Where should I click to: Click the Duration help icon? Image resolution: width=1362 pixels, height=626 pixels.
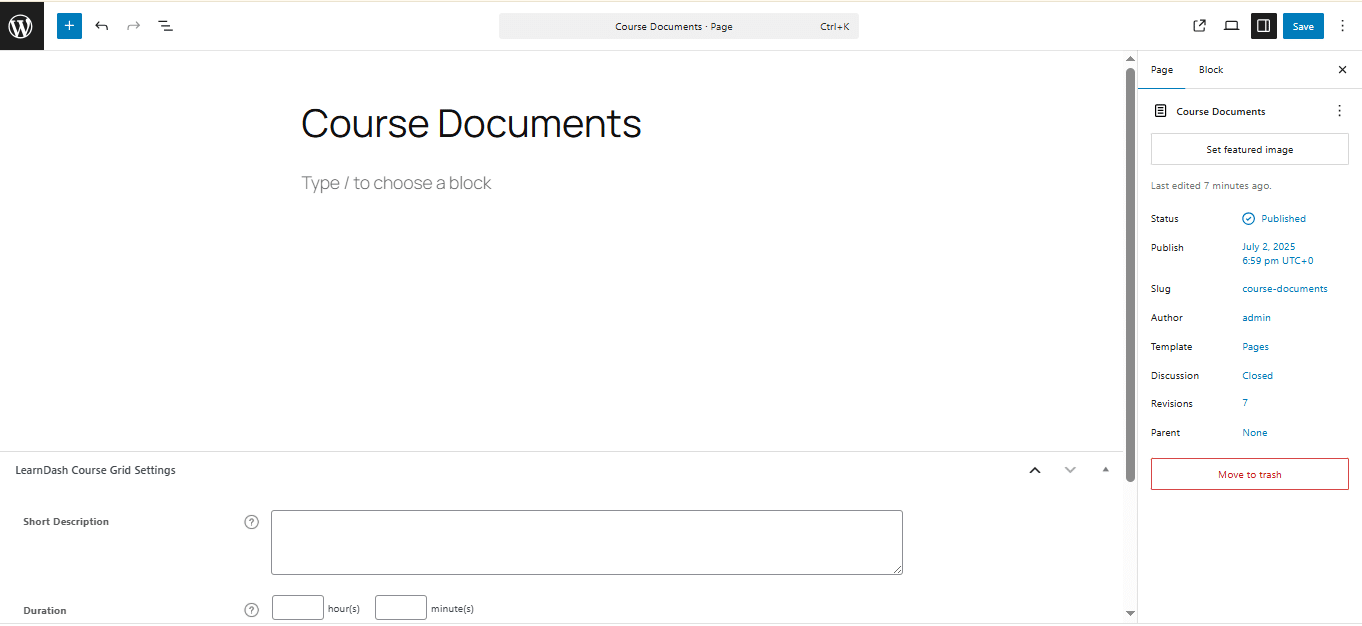click(251, 610)
